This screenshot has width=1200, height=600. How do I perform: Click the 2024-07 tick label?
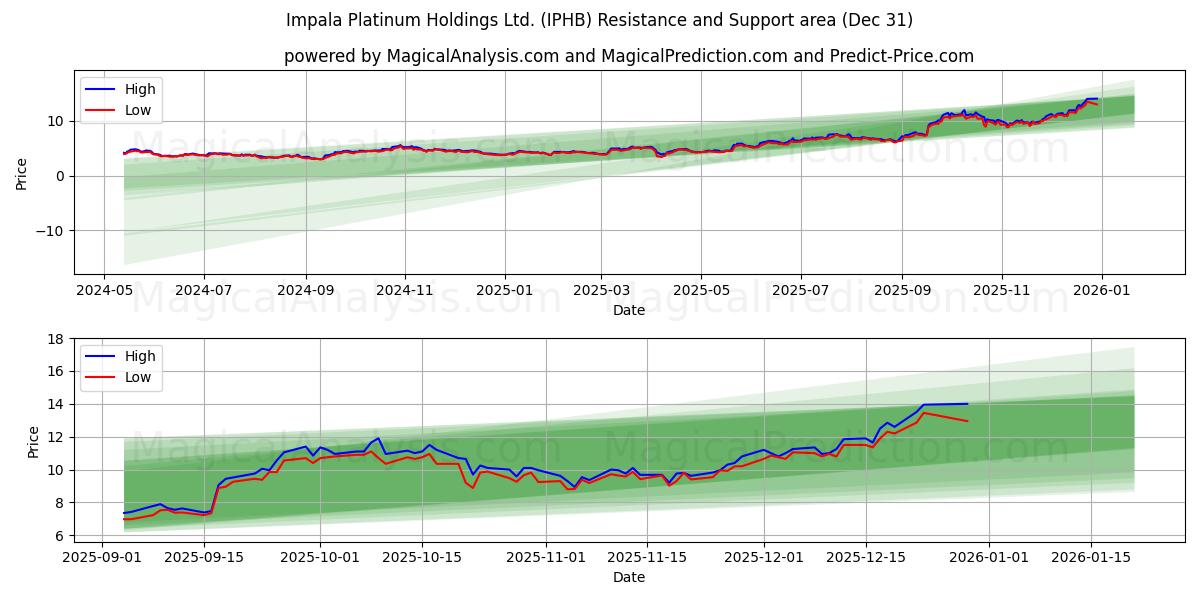click(204, 290)
